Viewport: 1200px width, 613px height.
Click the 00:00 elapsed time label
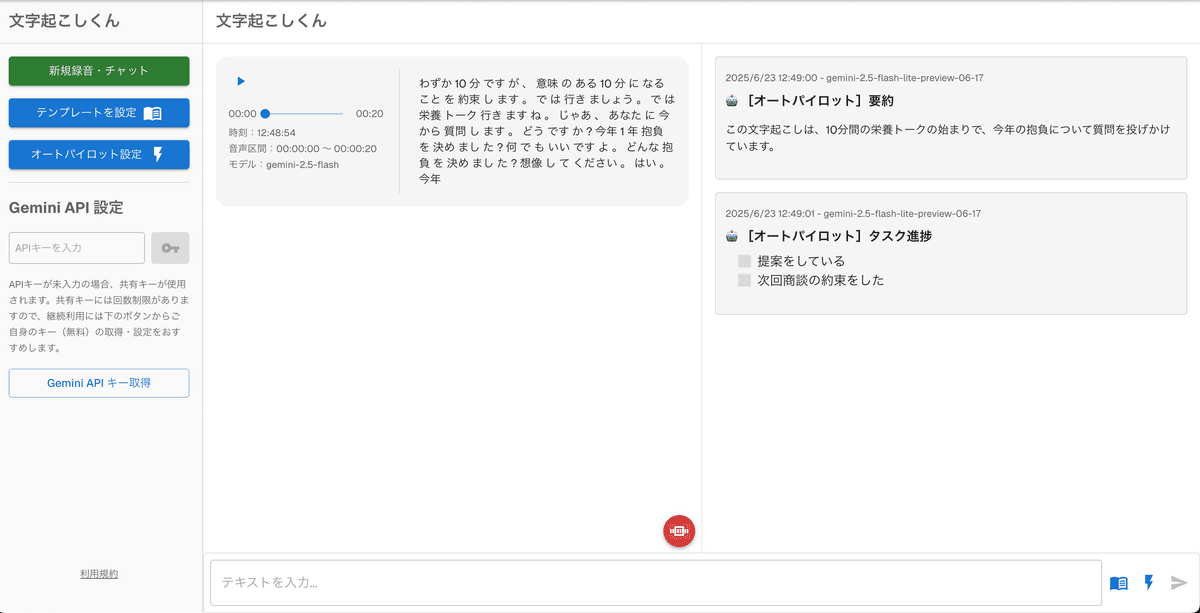(x=242, y=114)
